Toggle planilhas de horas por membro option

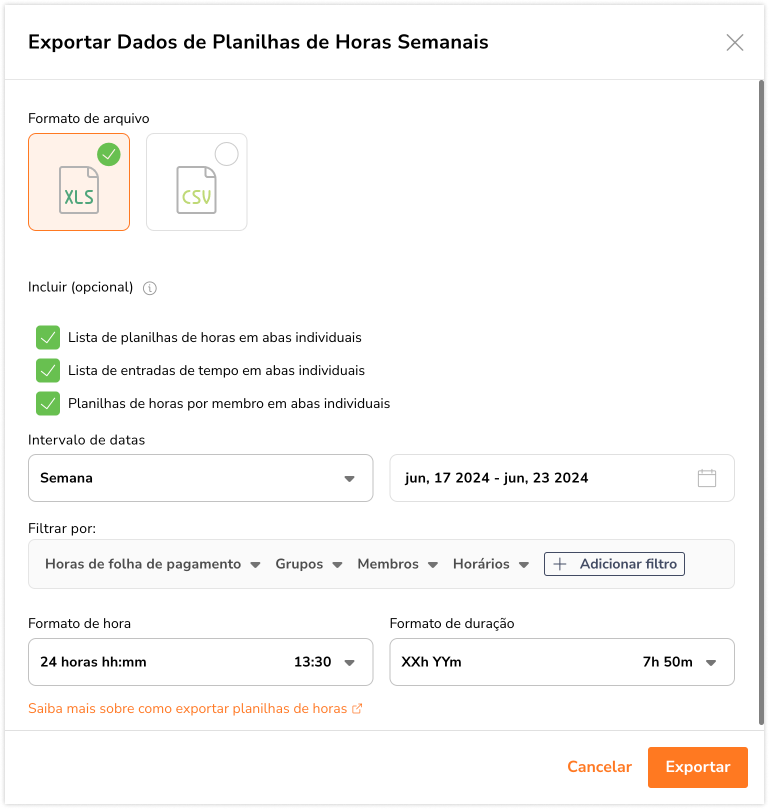[x=48, y=403]
